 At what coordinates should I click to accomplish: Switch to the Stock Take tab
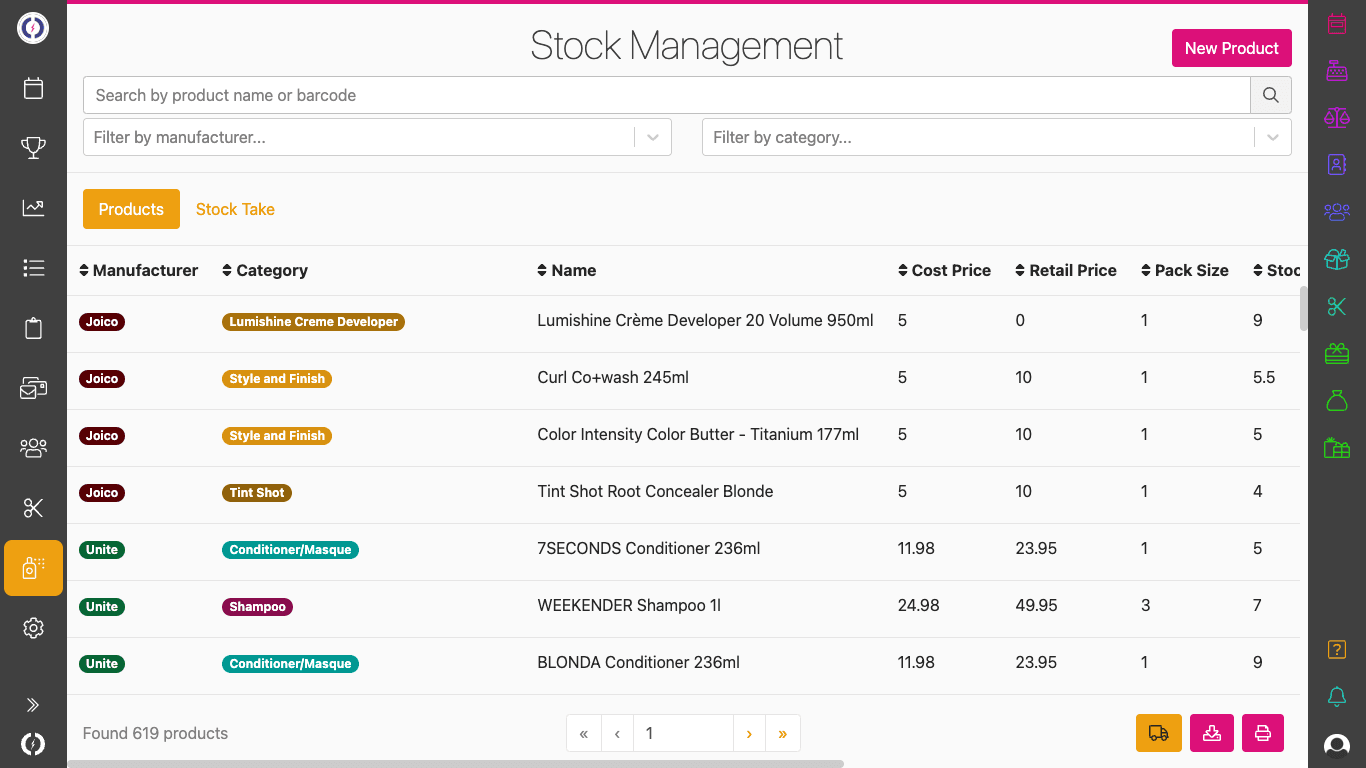pos(235,209)
